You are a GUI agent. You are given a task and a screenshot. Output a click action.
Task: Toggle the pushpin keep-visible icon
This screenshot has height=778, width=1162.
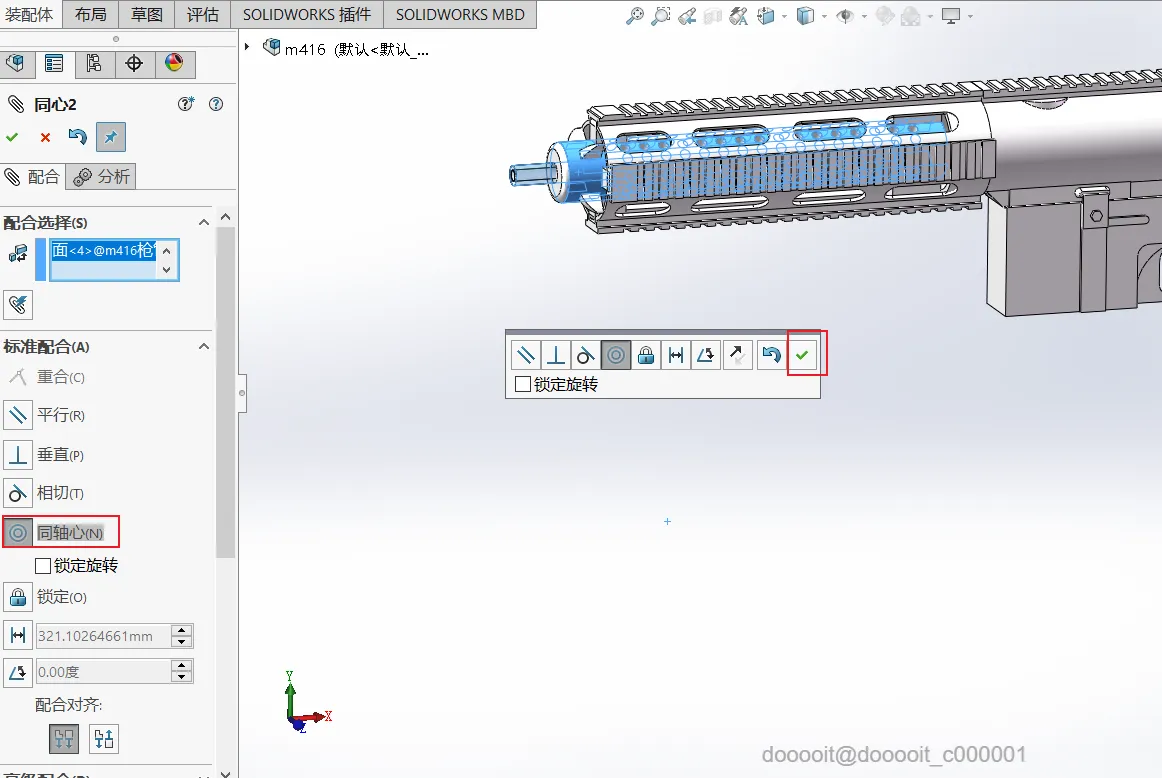coord(110,137)
